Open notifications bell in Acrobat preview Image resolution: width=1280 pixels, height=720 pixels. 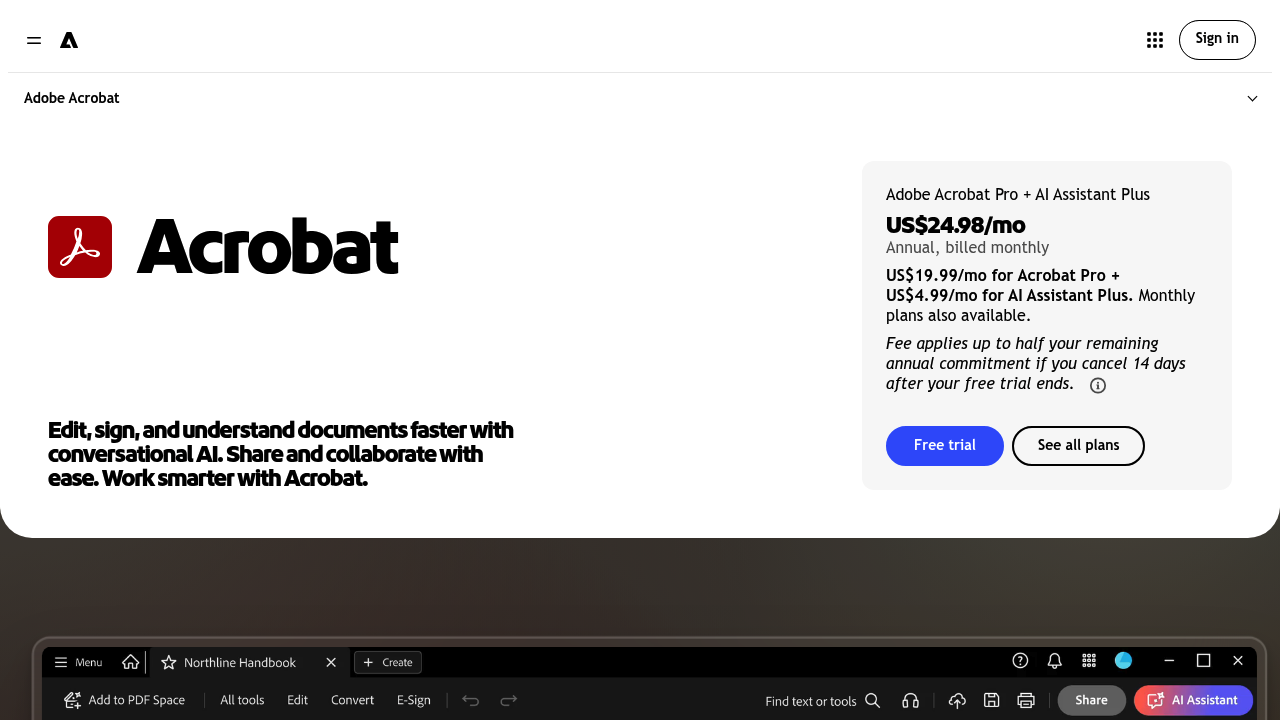click(x=1054, y=661)
